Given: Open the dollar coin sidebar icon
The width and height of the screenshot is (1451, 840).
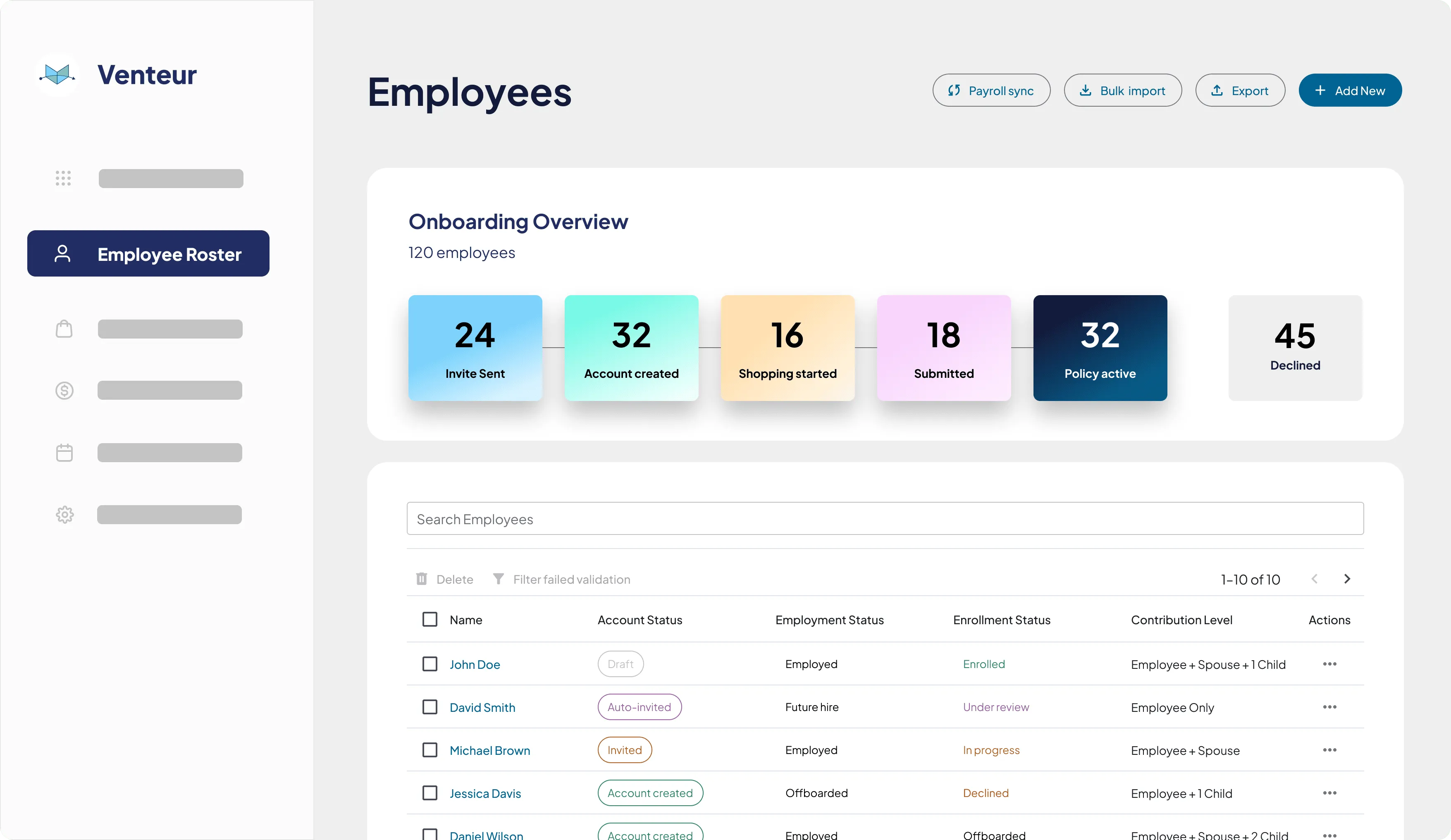Looking at the screenshot, I should (64, 390).
